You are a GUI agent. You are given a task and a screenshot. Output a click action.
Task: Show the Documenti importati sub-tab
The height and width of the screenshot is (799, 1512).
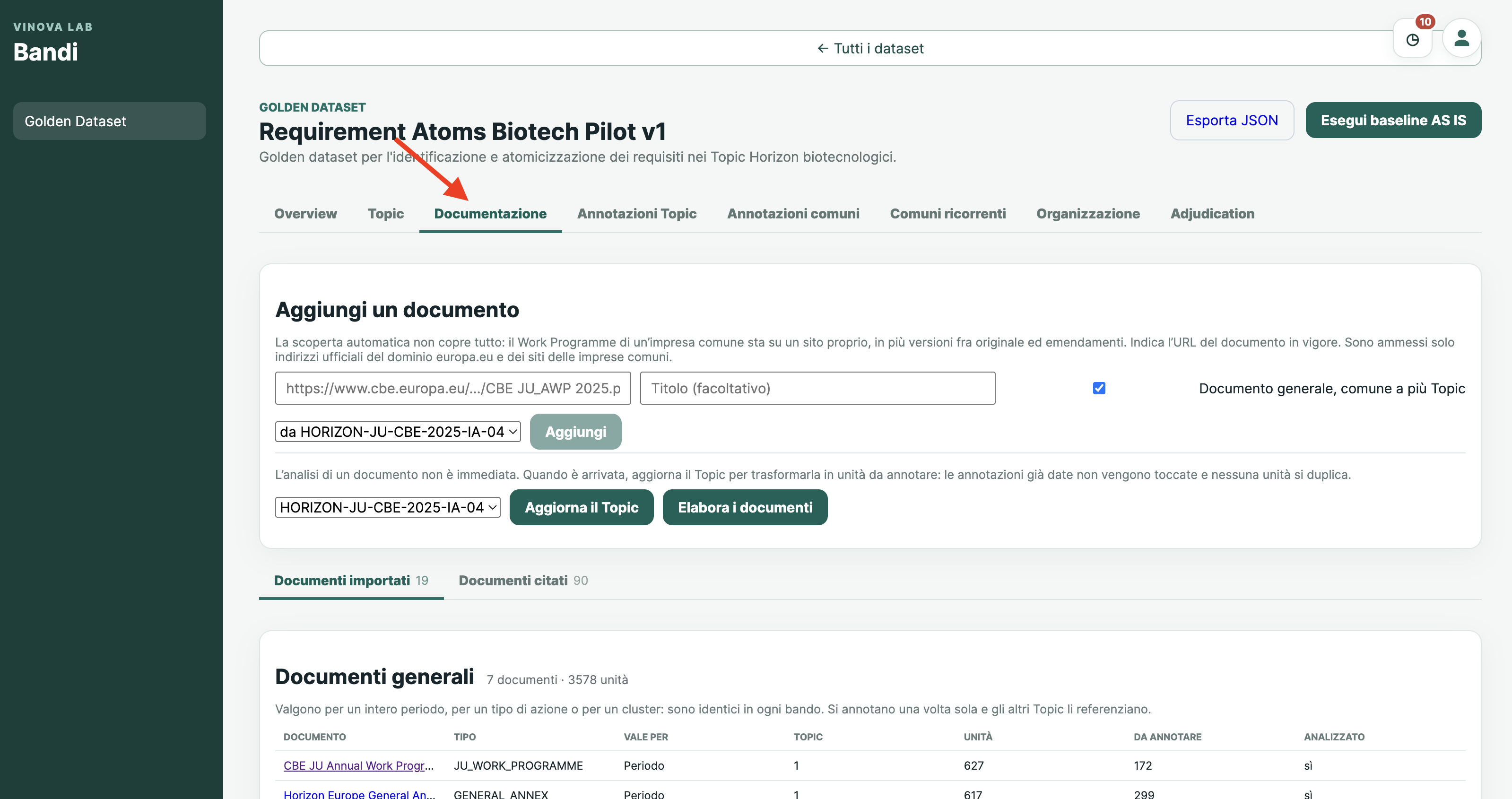(x=351, y=581)
